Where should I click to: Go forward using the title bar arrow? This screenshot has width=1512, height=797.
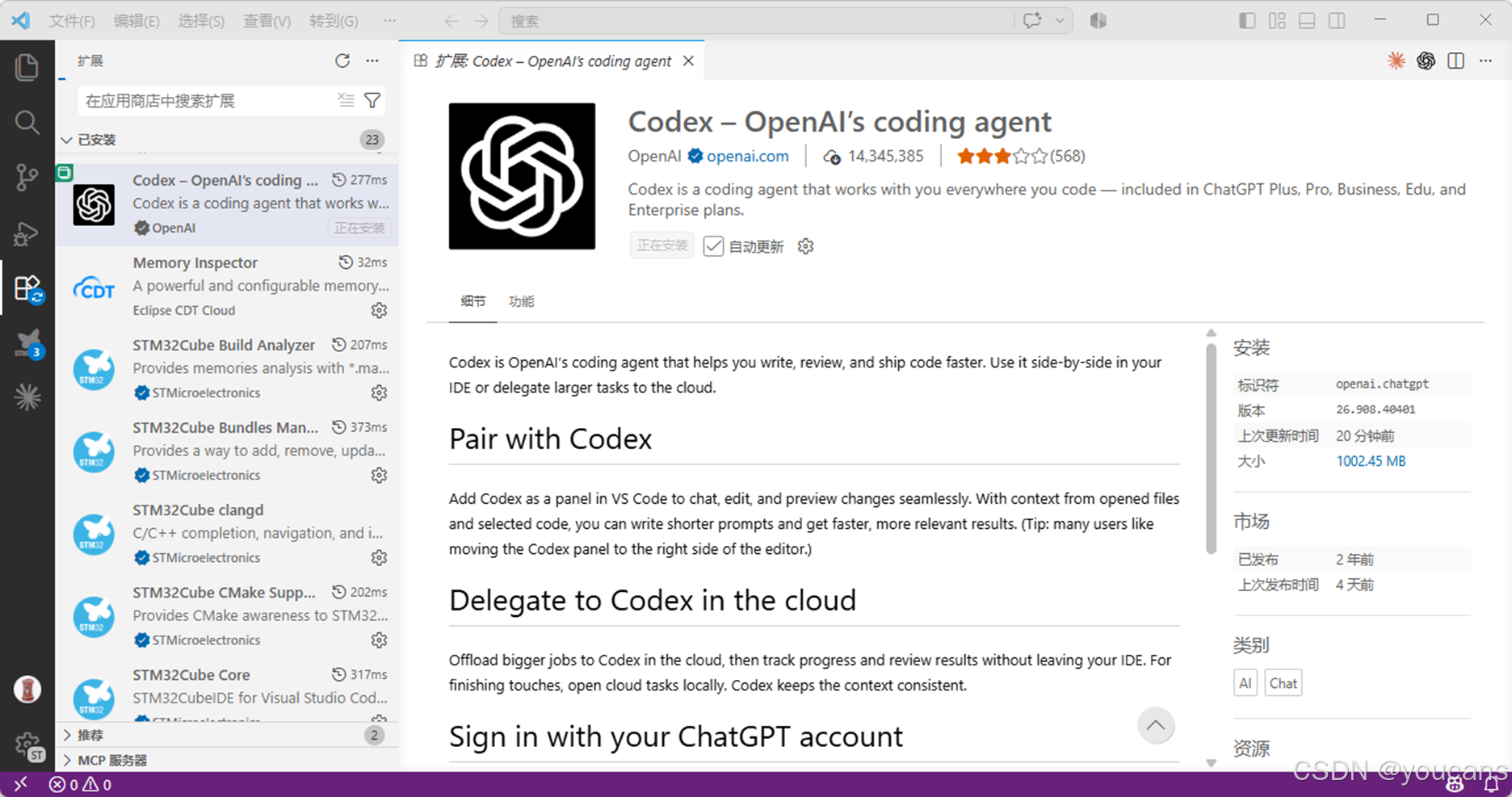tap(481, 21)
